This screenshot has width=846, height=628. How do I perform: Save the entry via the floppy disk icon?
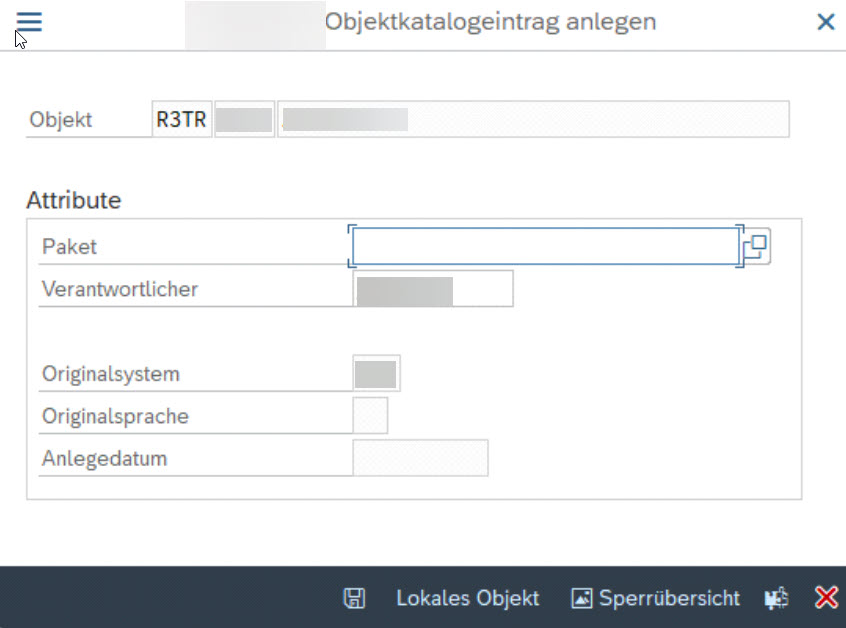point(354,598)
